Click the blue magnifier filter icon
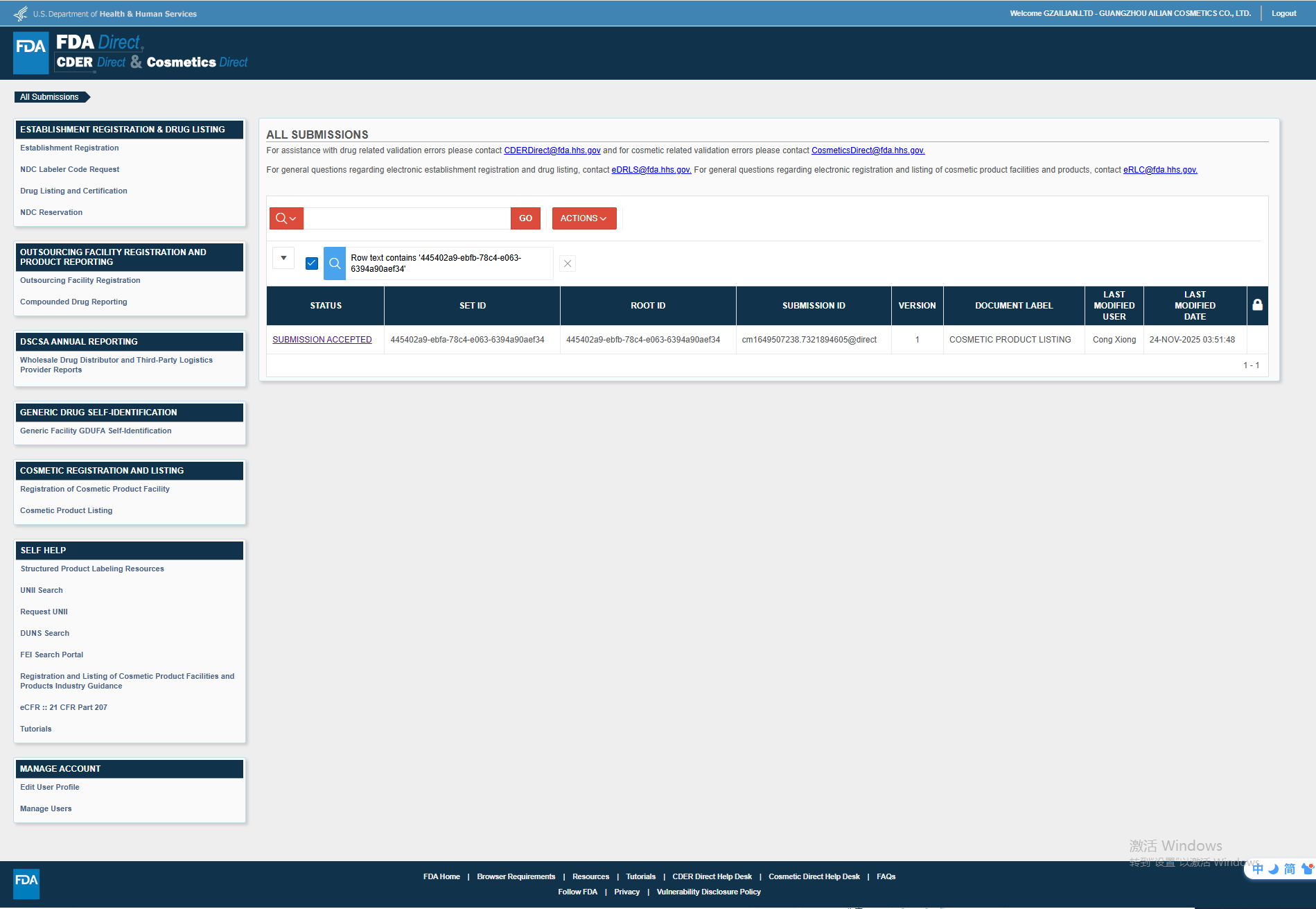Screen dimensions: 1316x909 (x=335, y=263)
